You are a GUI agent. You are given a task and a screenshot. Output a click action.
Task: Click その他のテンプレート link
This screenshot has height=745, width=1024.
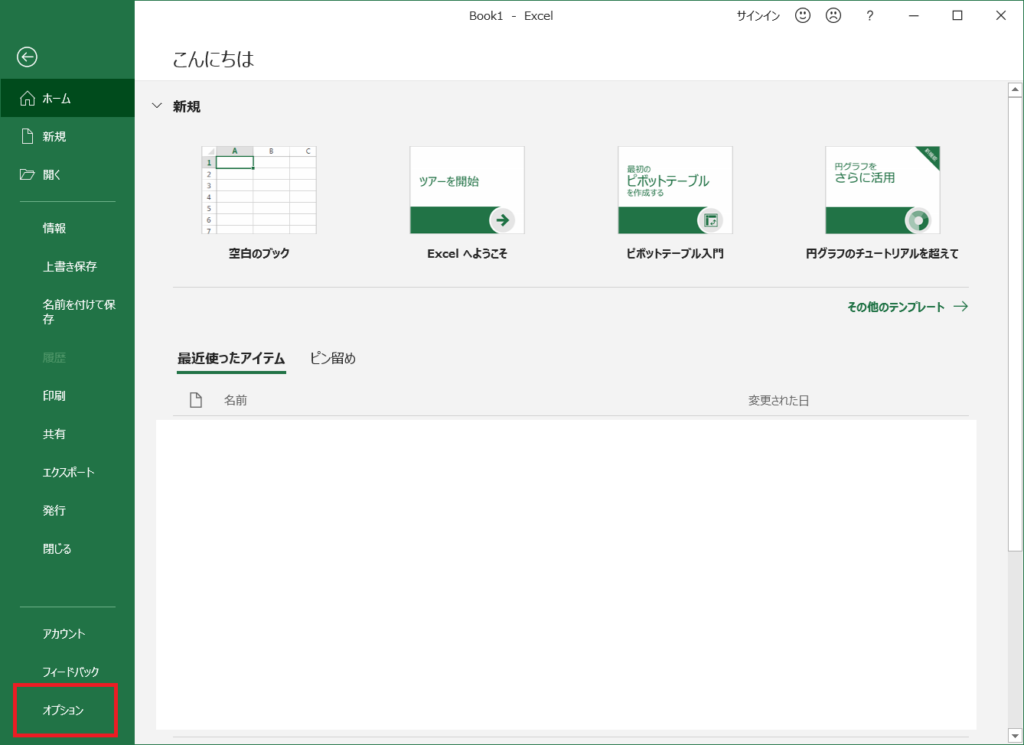point(898,306)
